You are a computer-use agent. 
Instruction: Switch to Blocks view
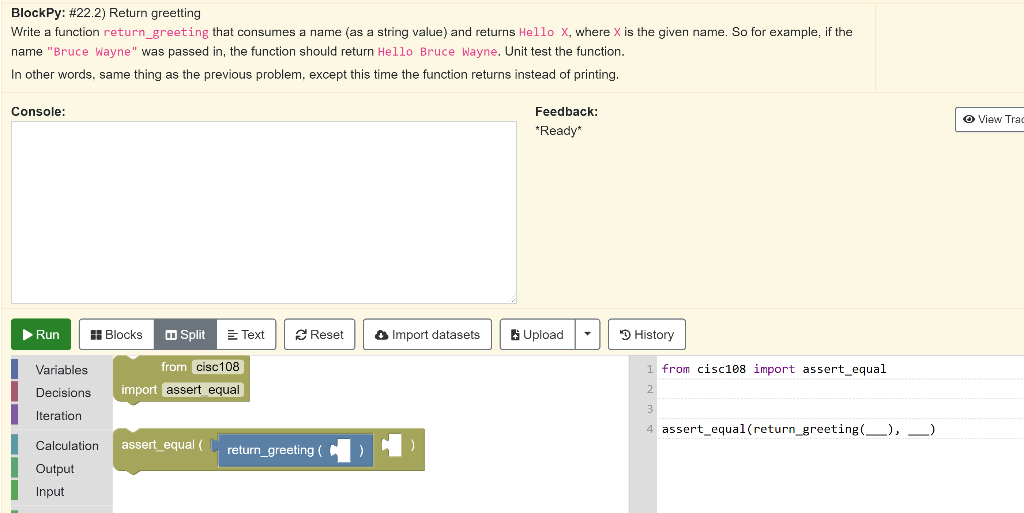[116, 335]
